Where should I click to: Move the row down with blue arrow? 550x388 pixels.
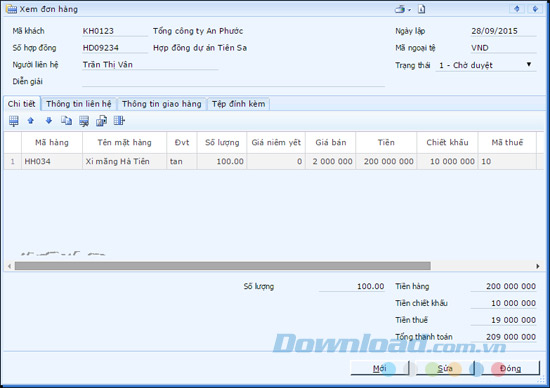(49, 121)
